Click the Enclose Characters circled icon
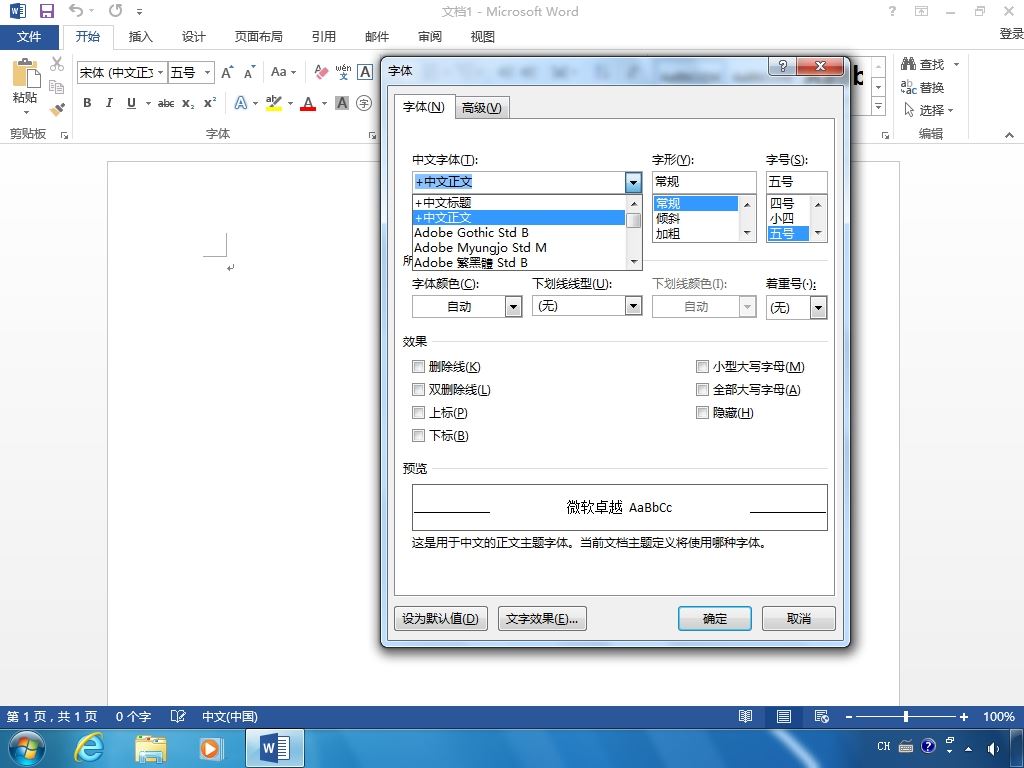Screen dimensions: 1024x768 tap(364, 103)
